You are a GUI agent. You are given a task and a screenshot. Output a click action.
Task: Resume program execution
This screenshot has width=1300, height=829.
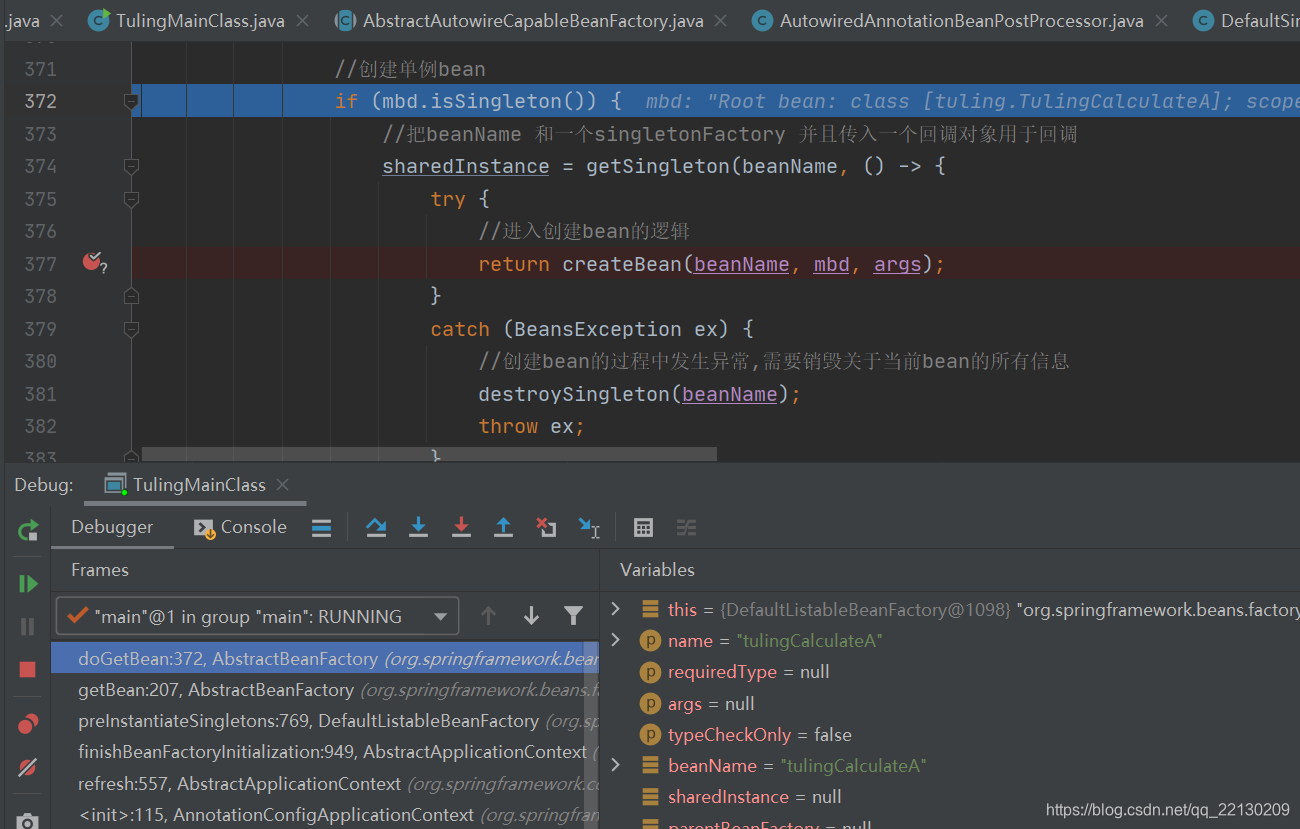28,583
